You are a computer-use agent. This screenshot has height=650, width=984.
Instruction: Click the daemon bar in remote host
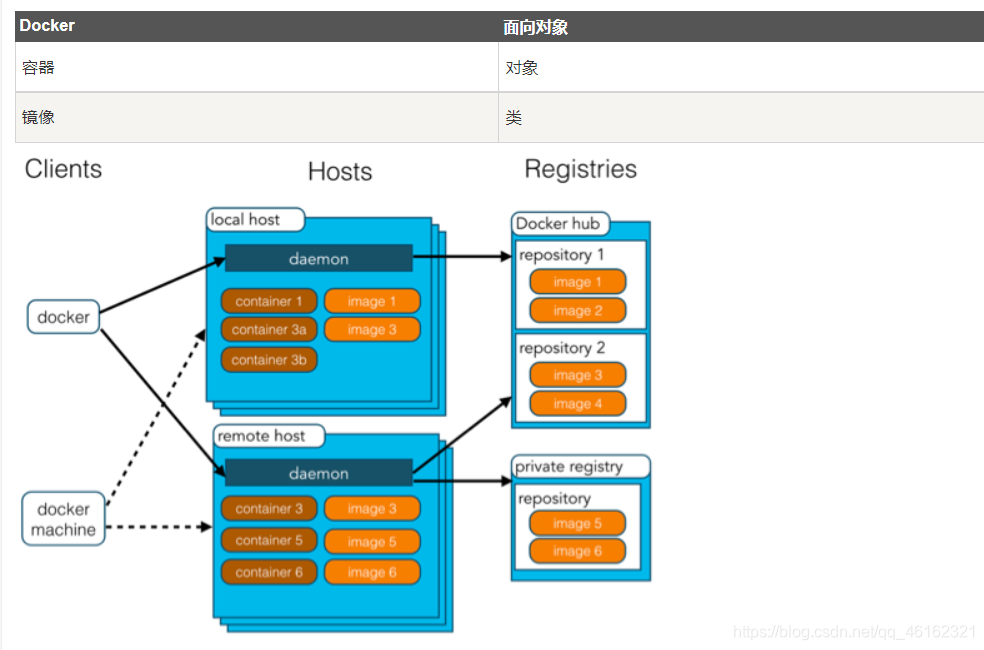tap(319, 473)
